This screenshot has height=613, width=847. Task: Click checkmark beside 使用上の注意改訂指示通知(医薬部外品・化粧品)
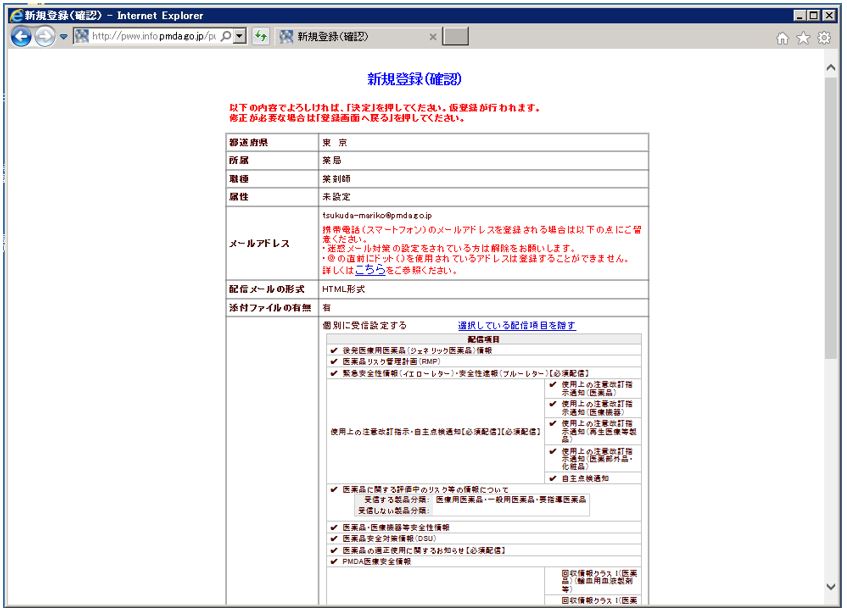tap(553, 451)
